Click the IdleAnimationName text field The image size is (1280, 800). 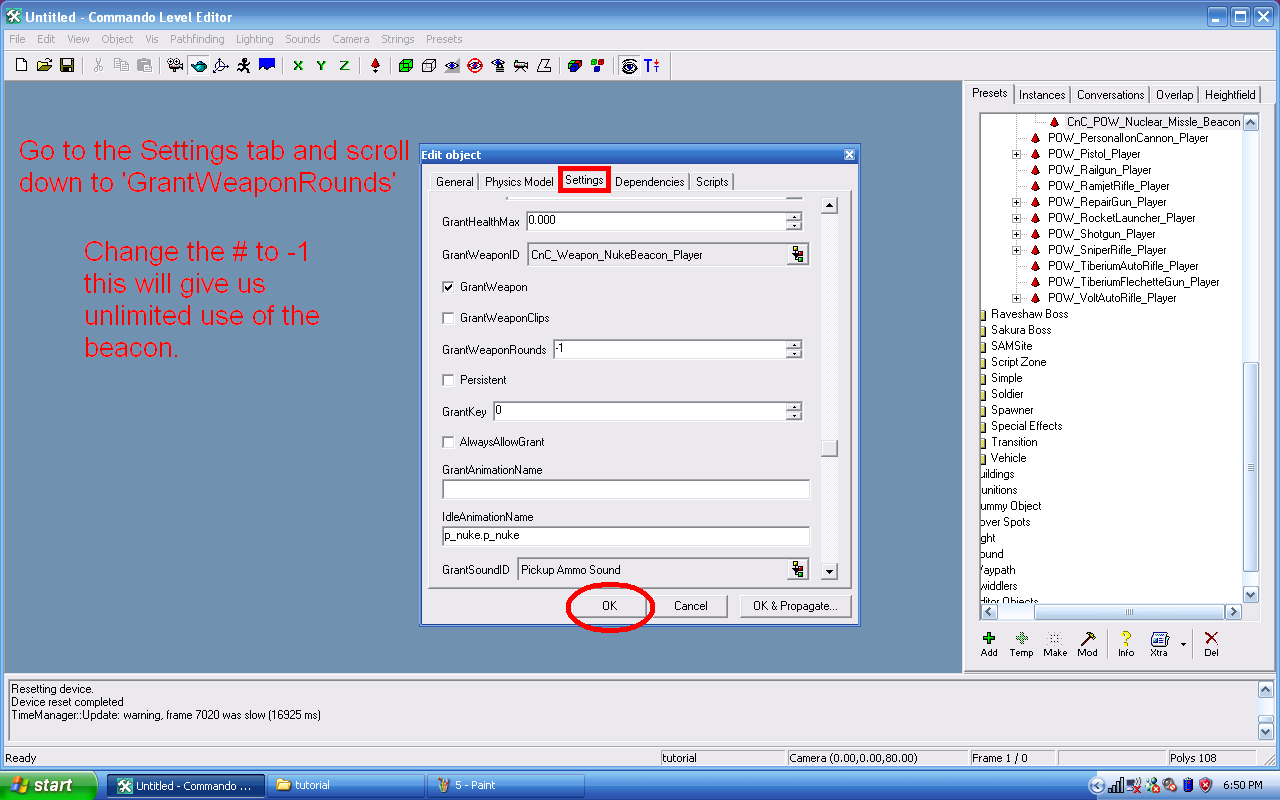625,536
